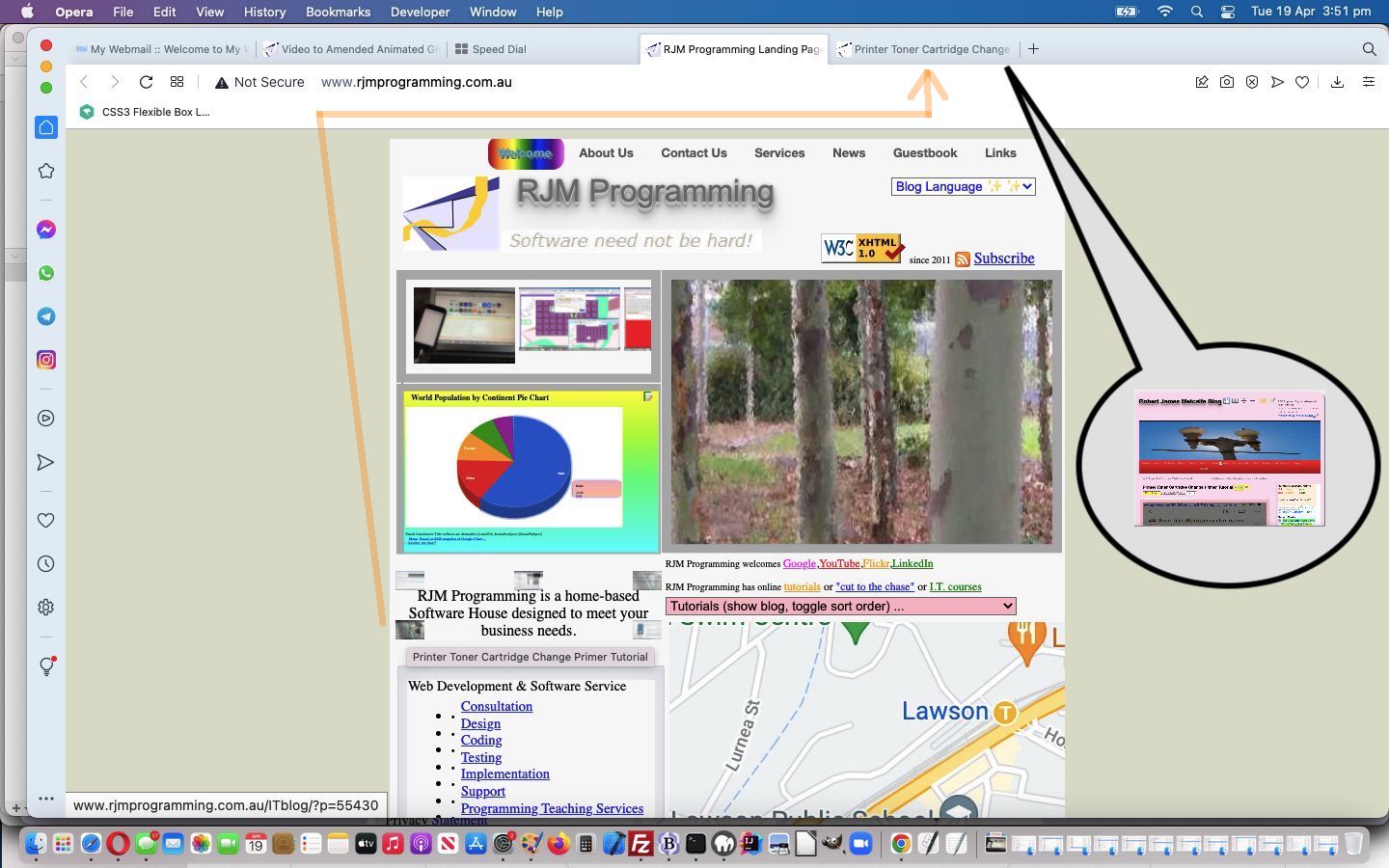Open Telegram in the Opera sidebar
This screenshot has height=868, width=1389.
click(45, 316)
